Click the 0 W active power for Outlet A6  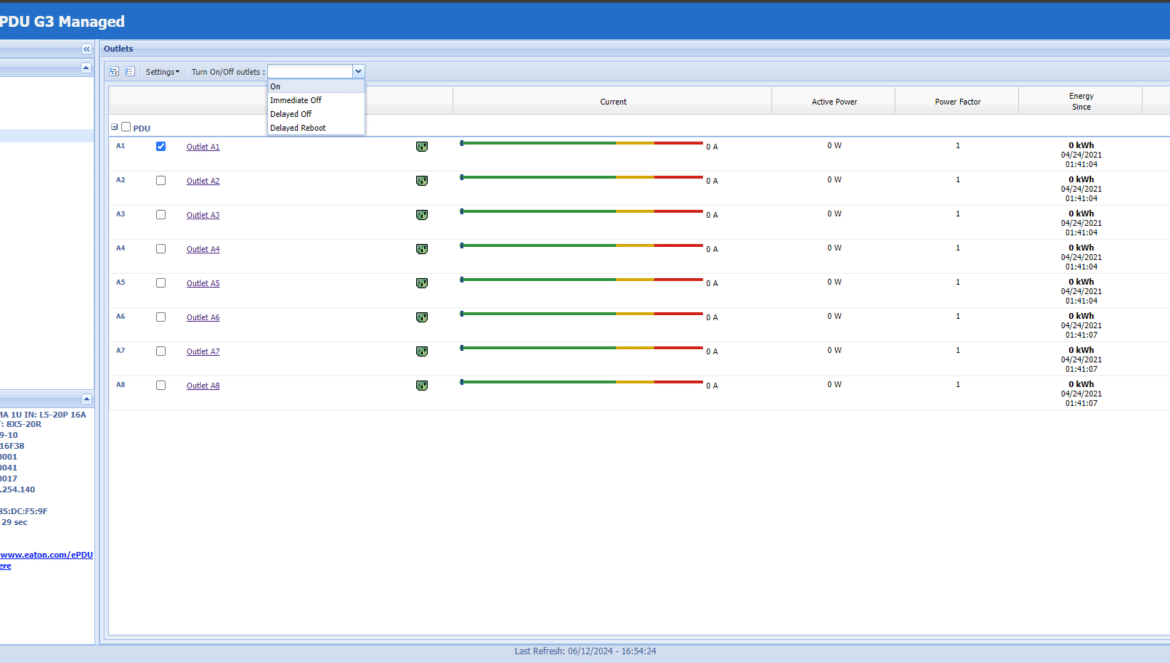(834, 316)
